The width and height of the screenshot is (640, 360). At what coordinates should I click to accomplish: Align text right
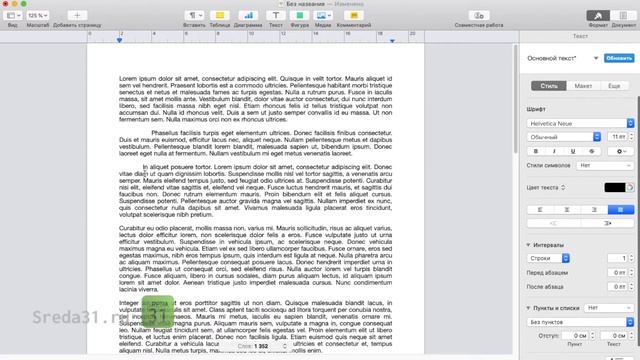click(594, 209)
